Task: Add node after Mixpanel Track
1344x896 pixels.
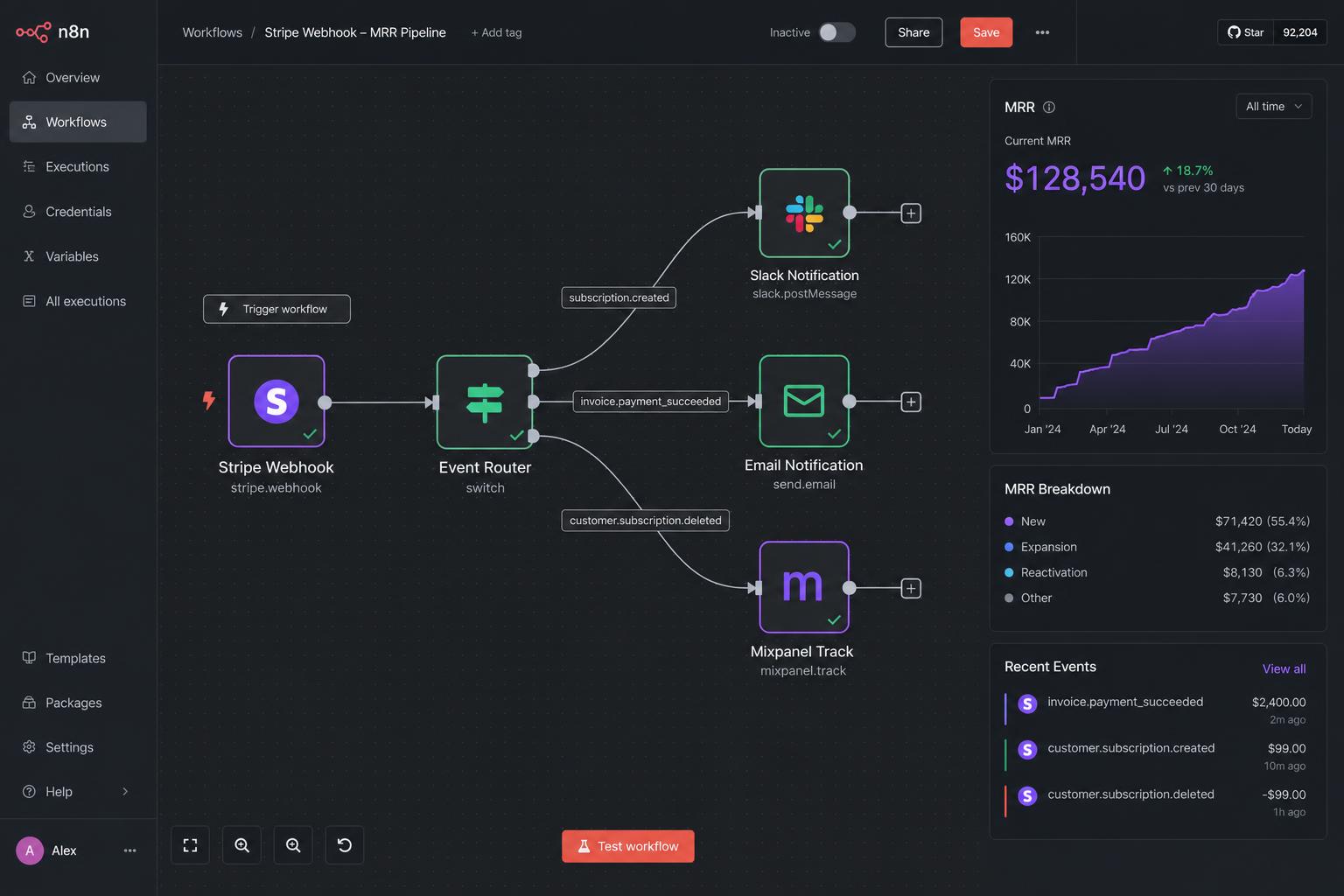Action: coord(911,588)
